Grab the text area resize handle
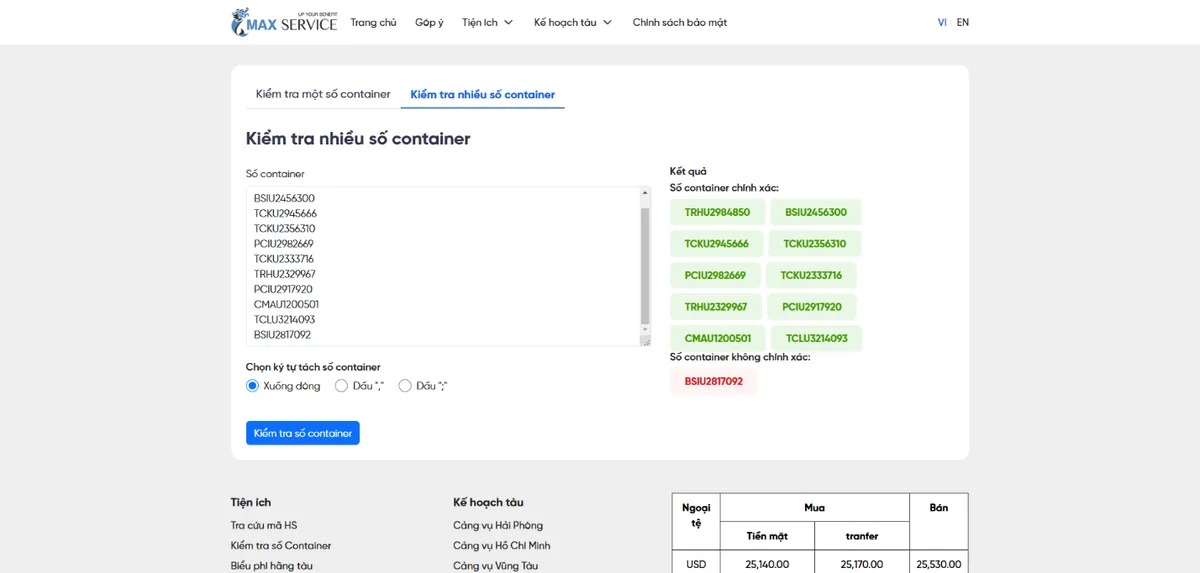The image size is (1200, 573). [x=646, y=341]
